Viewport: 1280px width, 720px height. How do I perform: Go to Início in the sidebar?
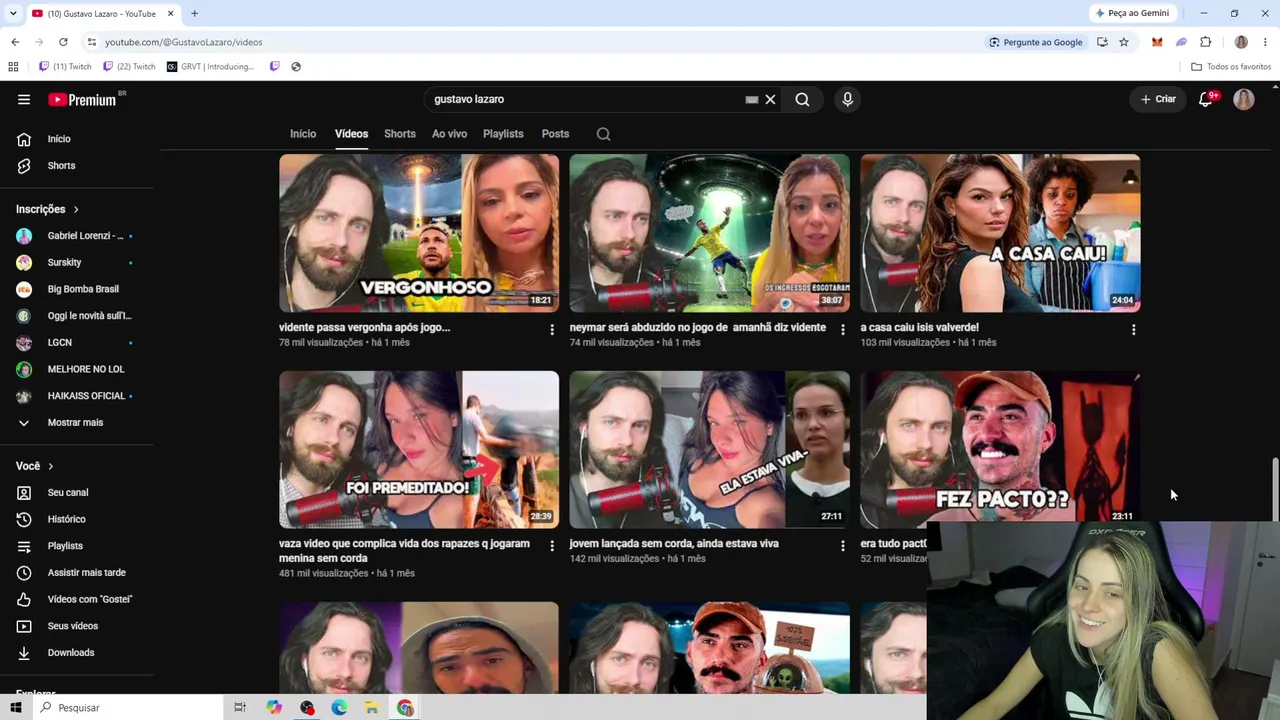pyautogui.click(x=76, y=139)
